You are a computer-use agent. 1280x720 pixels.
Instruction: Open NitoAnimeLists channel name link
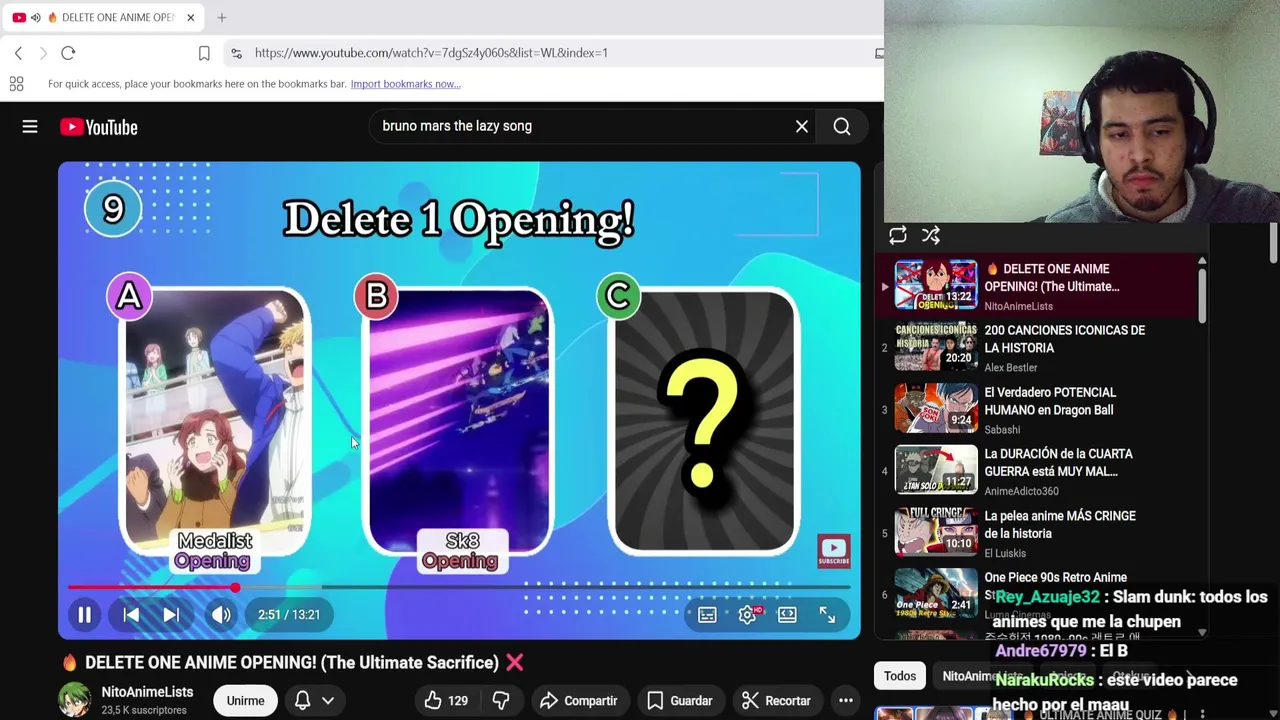(147, 692)
